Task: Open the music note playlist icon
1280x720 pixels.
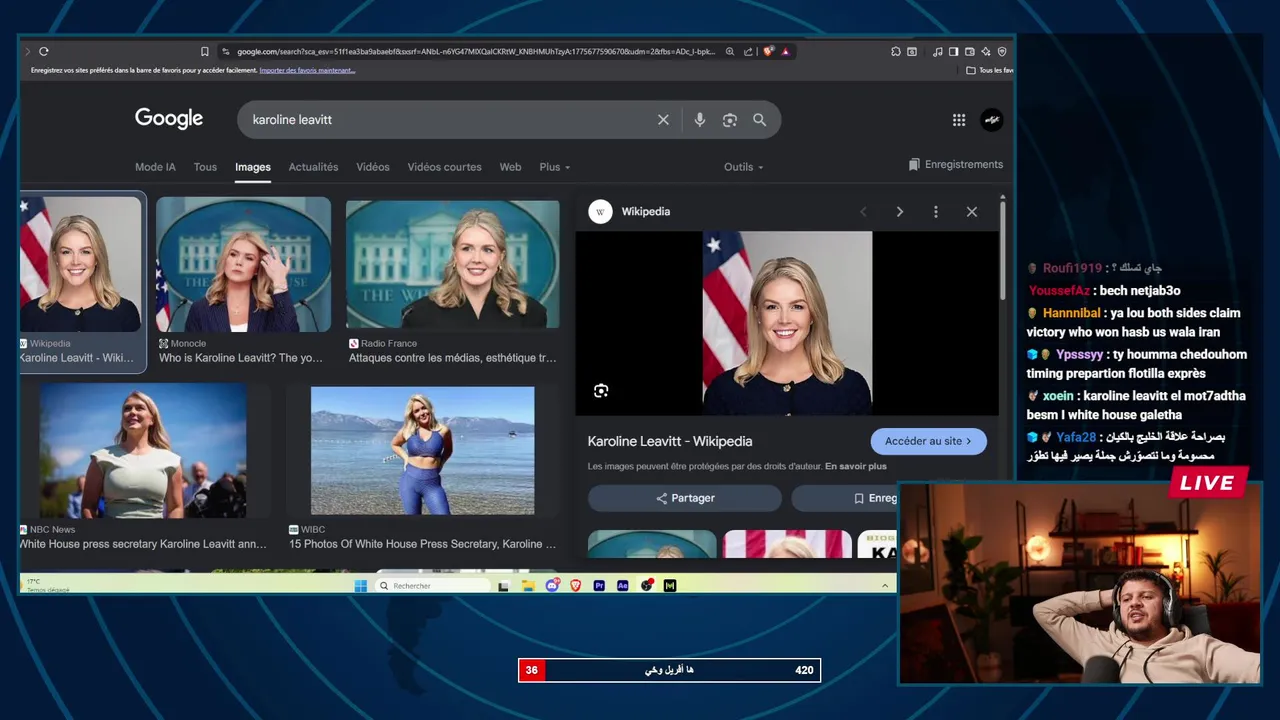Action: [x=937, y=51]
